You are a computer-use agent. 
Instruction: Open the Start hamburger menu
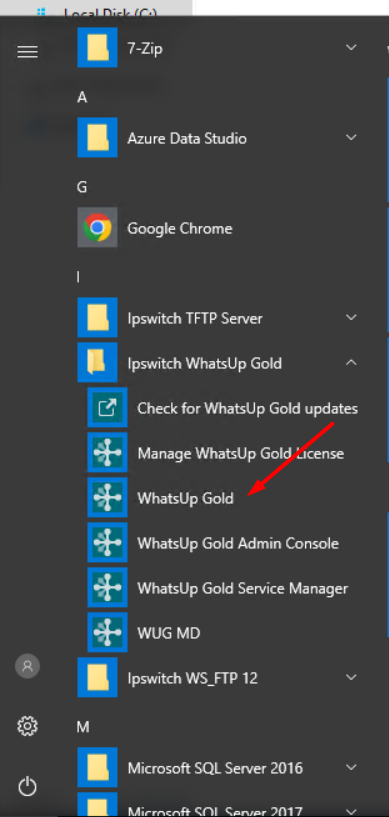[x=28, y=52]
